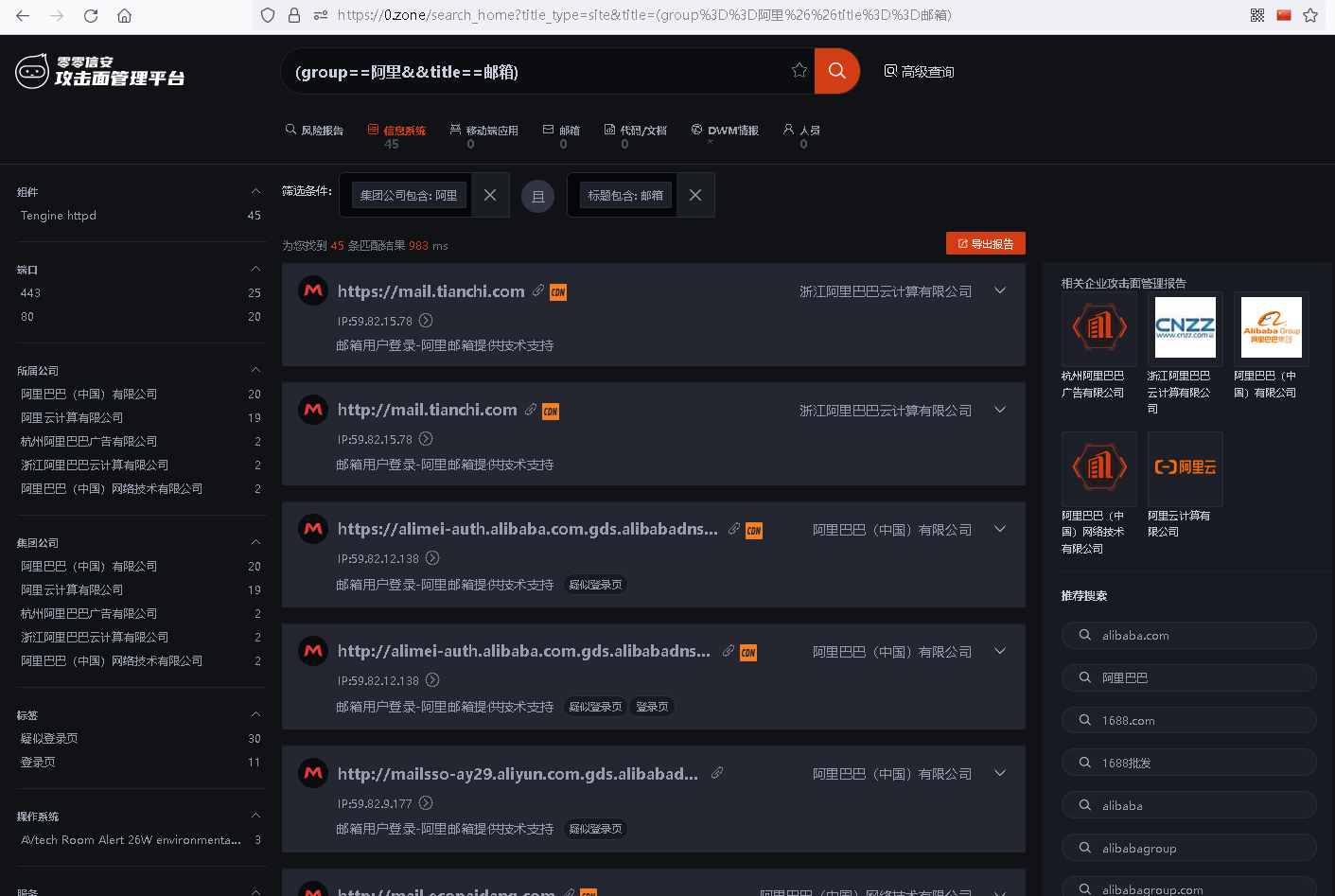Click IP arrow next to 59.82.9.177
The image size is (1335, 896).
pyautogui.click(x=426, y=803)
